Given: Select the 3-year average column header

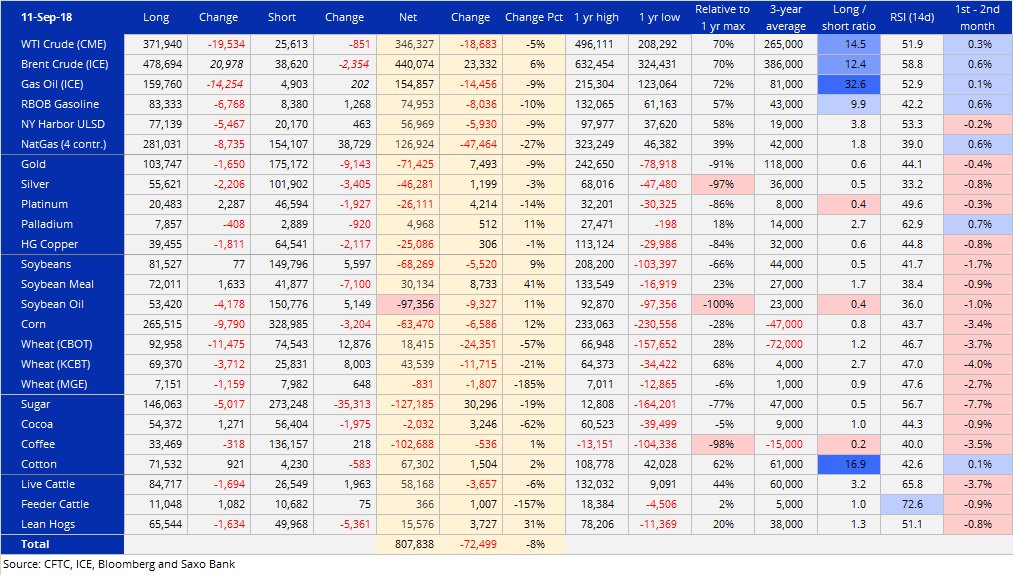Looking at the screenshot, I should point(785,18).
